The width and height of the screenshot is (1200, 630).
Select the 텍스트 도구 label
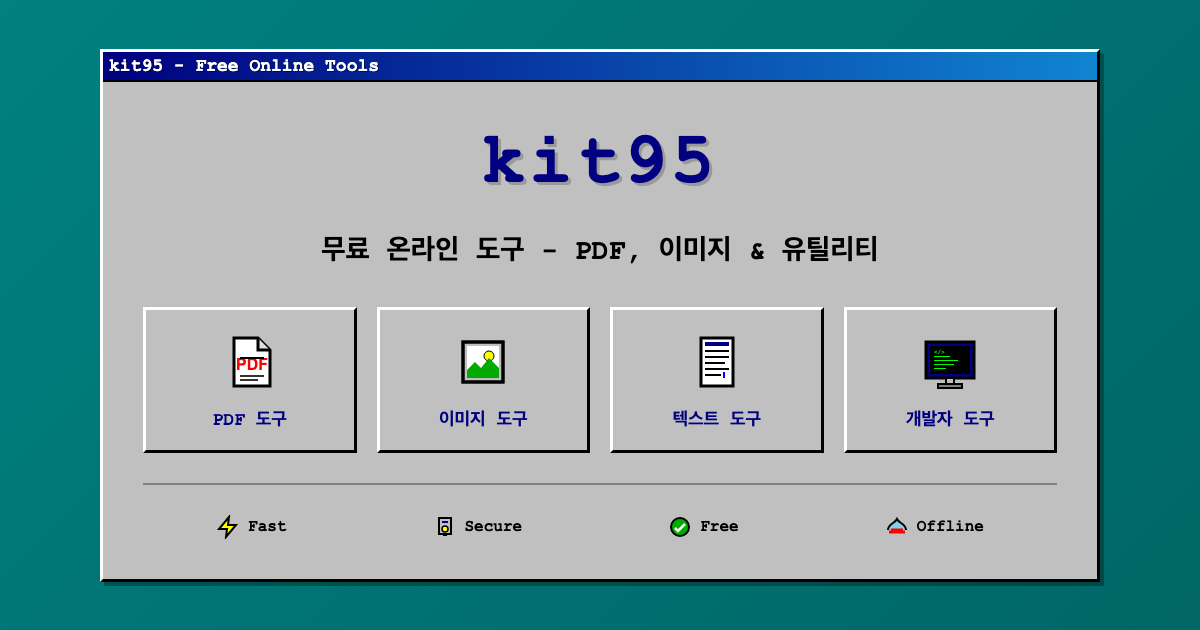click(x=716, y=419)
